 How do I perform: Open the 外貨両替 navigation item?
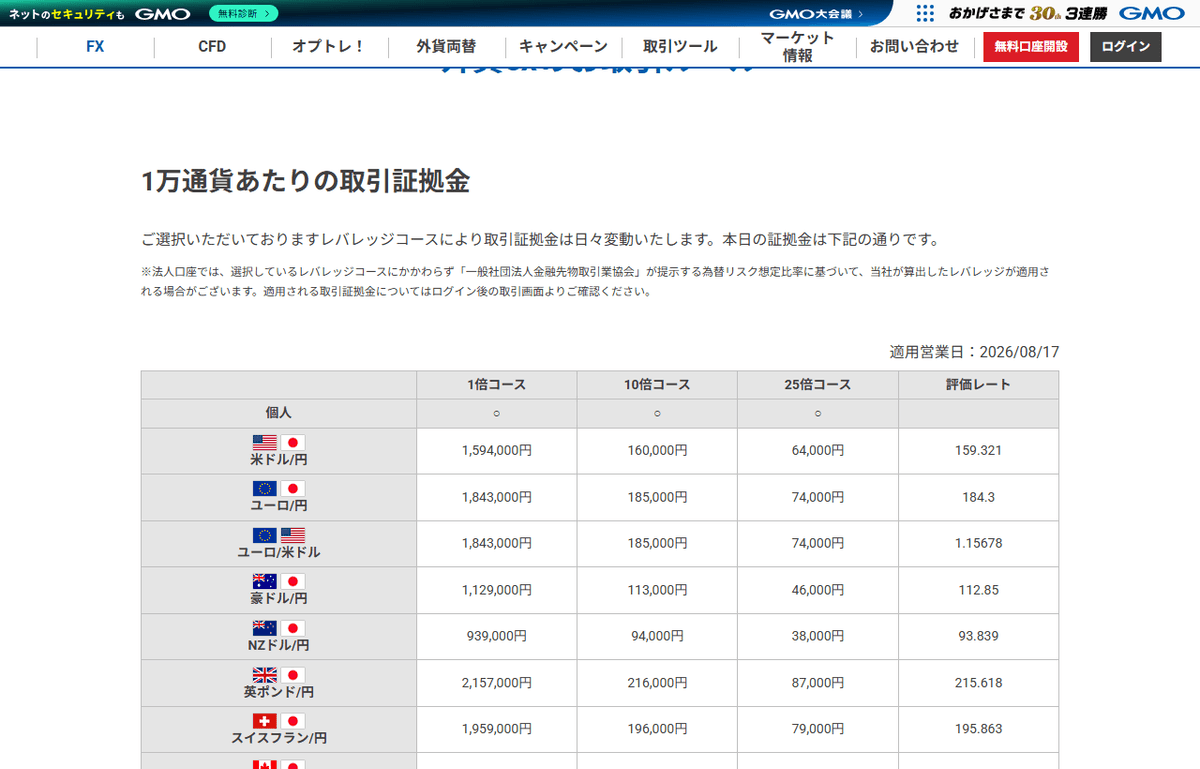[x=446, y=47]
